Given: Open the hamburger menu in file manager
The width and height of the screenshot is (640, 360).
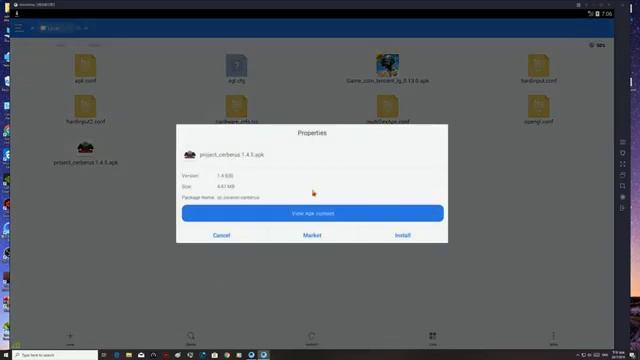Looking at the screenshot, I should [19, 28].
